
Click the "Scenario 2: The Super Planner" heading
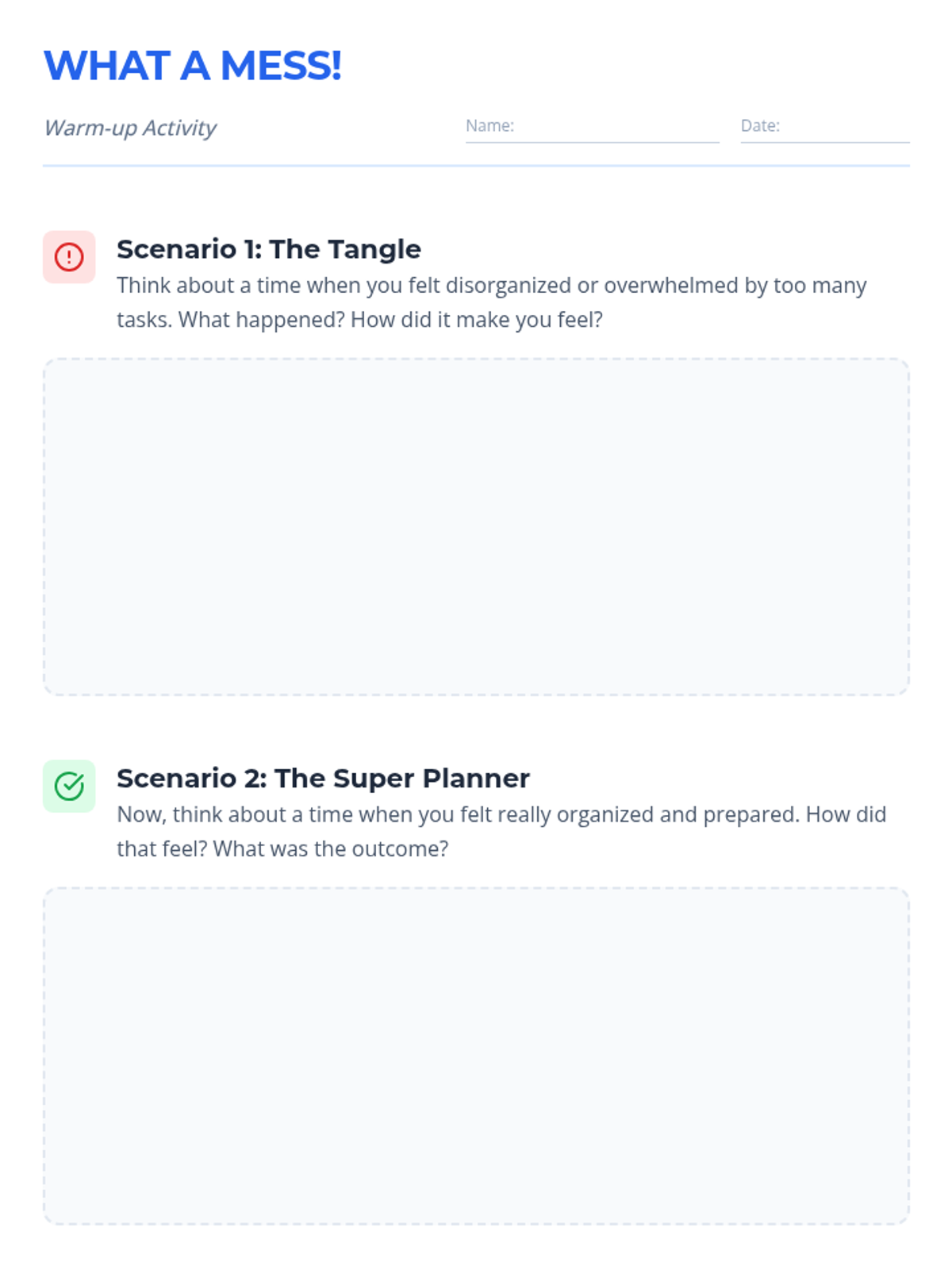coord(323,779)
